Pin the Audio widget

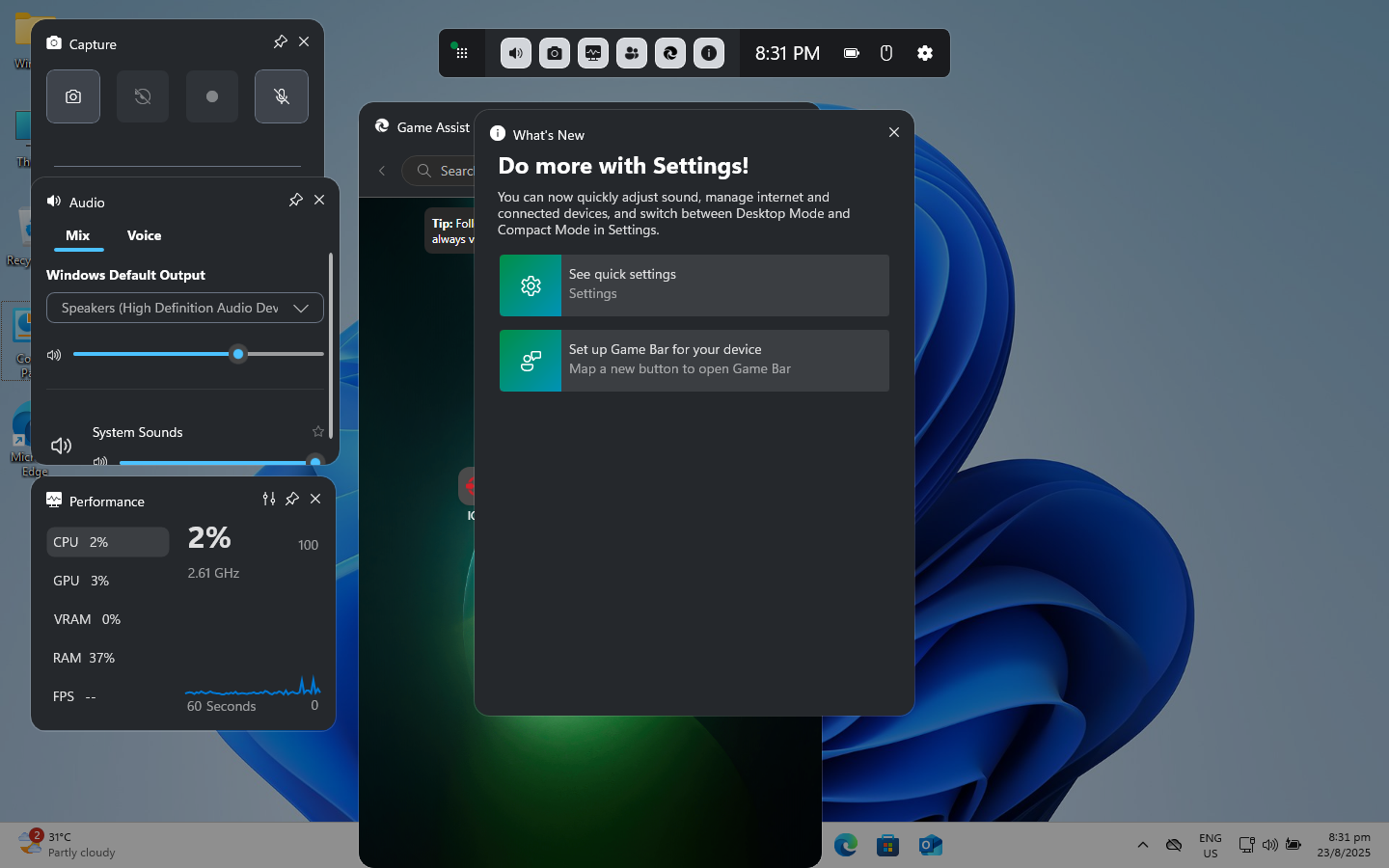point(295,200)
